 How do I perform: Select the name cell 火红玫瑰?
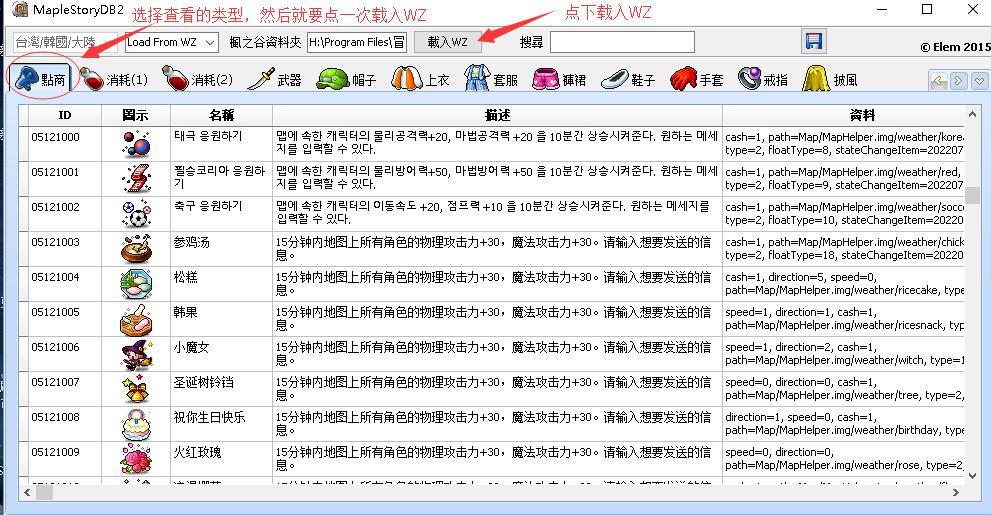point(221,459)
